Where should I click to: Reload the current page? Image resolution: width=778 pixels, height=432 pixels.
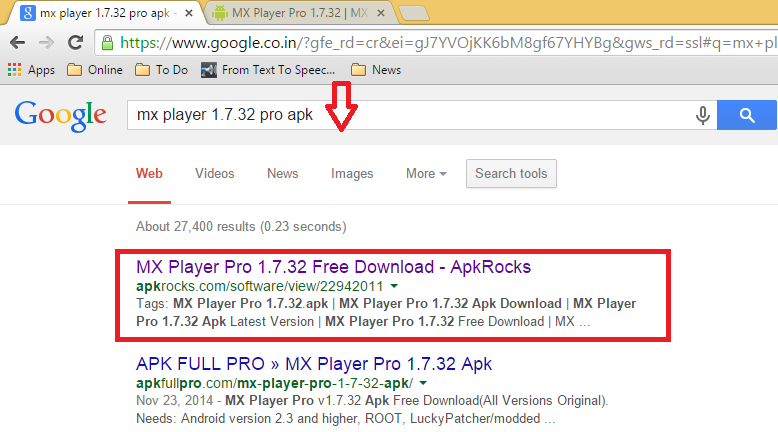click(x=75, y=43)
